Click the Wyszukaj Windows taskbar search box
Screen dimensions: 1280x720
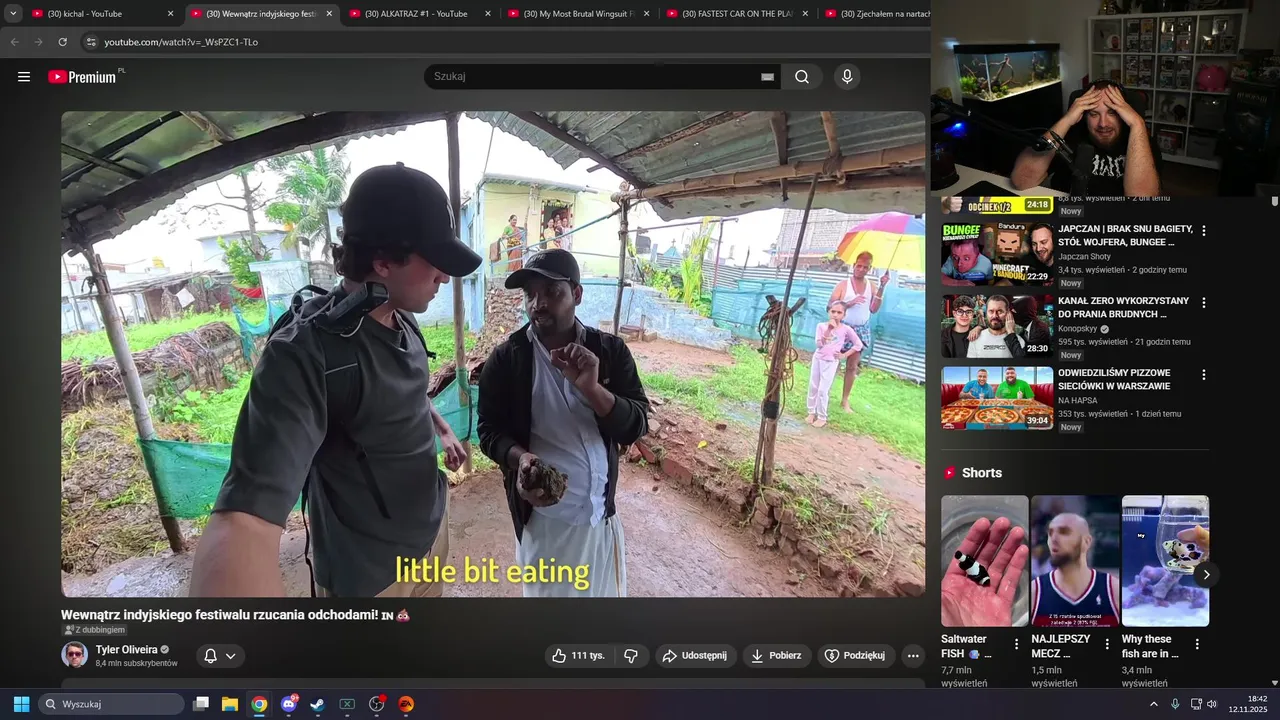113,704
